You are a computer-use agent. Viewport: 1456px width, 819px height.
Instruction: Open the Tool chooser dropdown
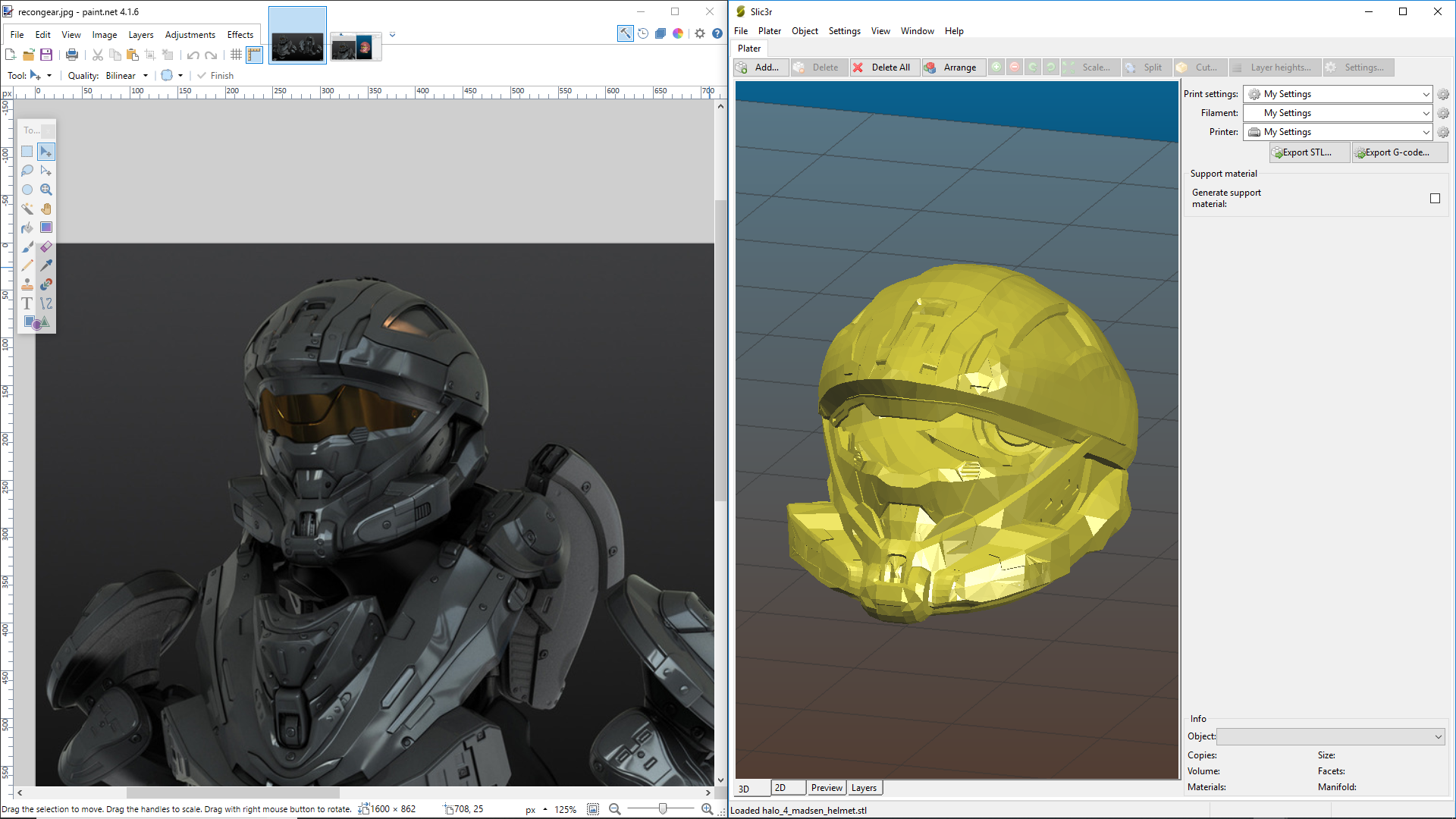pyautogui.click(x=41, y=76)
